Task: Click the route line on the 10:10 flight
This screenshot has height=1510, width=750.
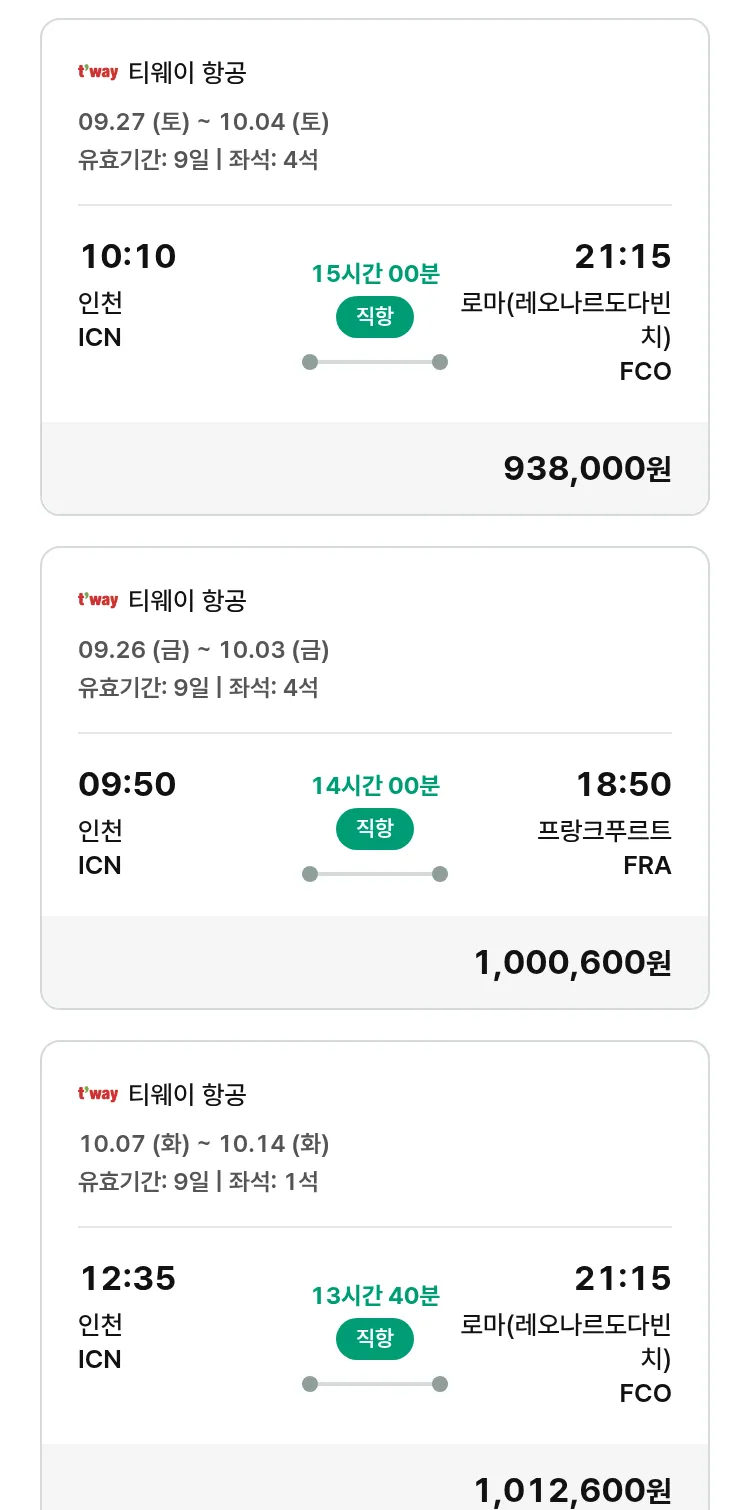Action: click(374, 362)
